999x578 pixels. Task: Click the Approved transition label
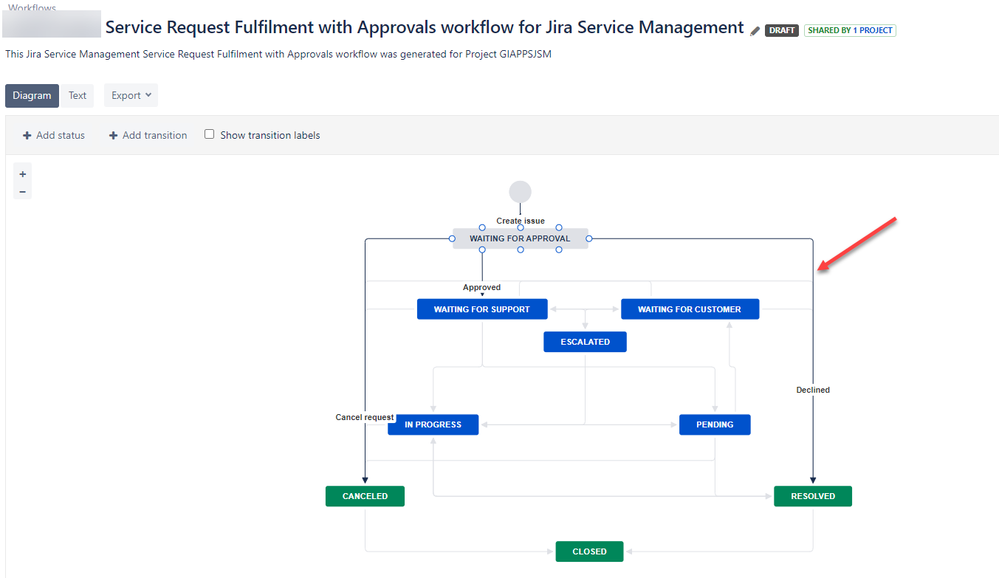coord(482,287)
